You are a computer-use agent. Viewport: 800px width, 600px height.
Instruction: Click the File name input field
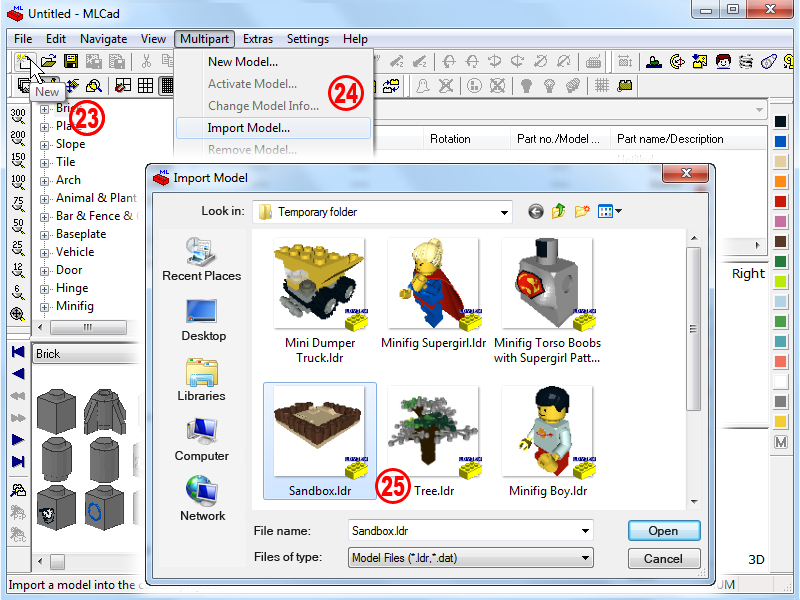464,531
